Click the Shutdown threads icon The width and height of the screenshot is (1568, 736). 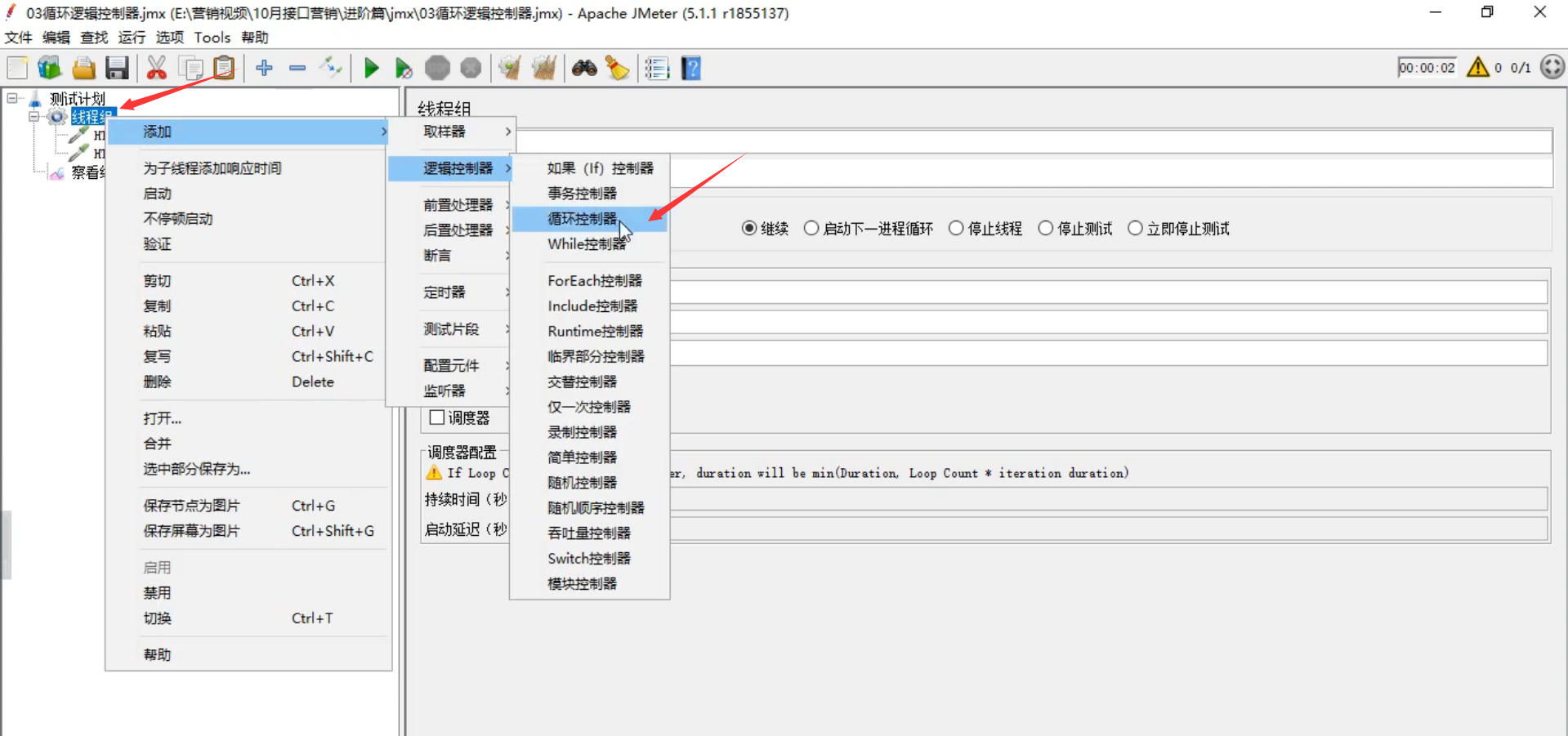[471, 68]
